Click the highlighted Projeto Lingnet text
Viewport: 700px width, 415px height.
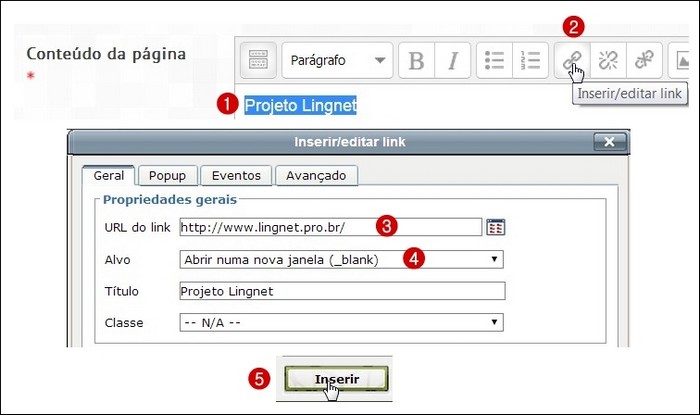300,105
